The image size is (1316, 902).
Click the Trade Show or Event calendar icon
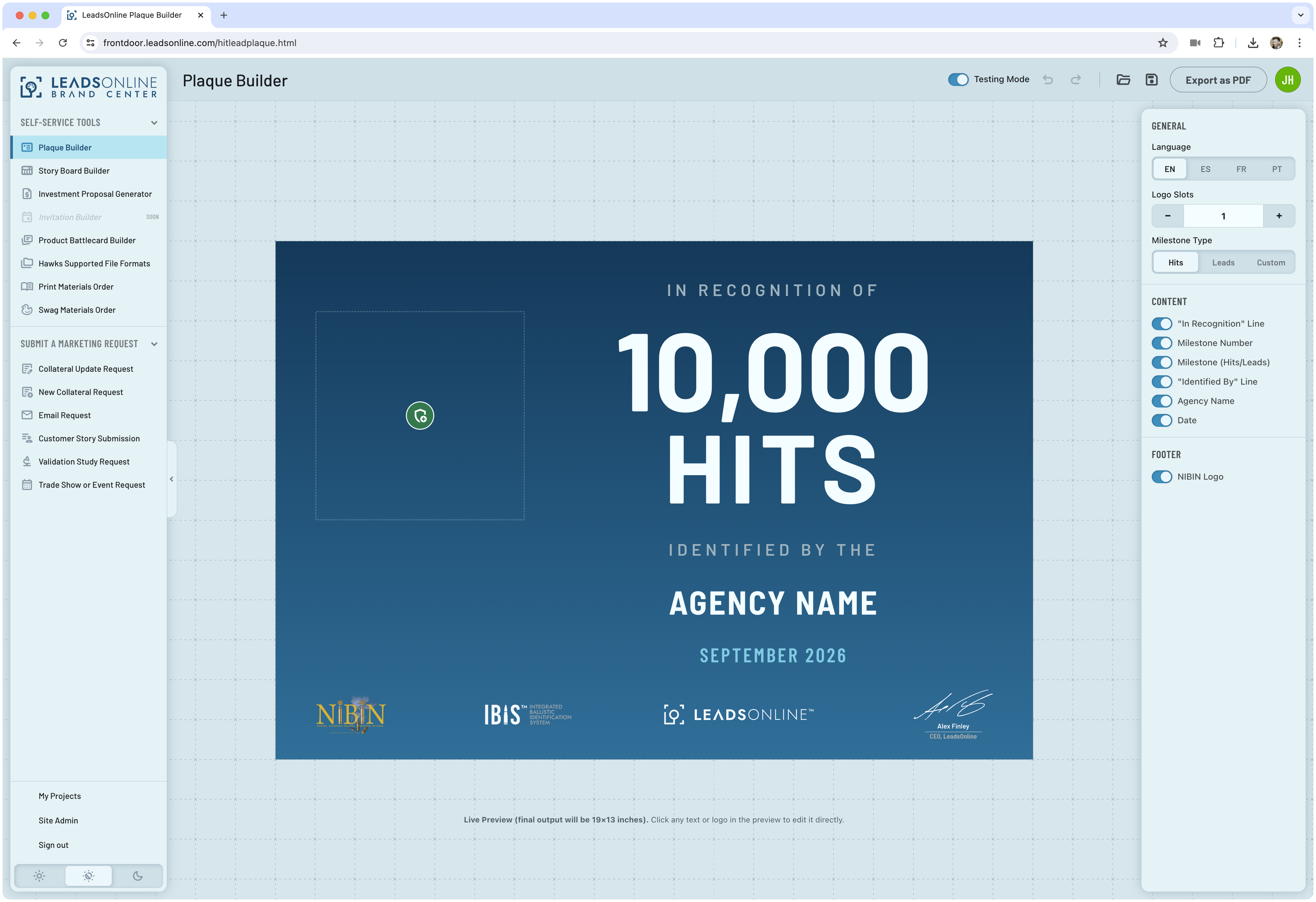(27, 485)
